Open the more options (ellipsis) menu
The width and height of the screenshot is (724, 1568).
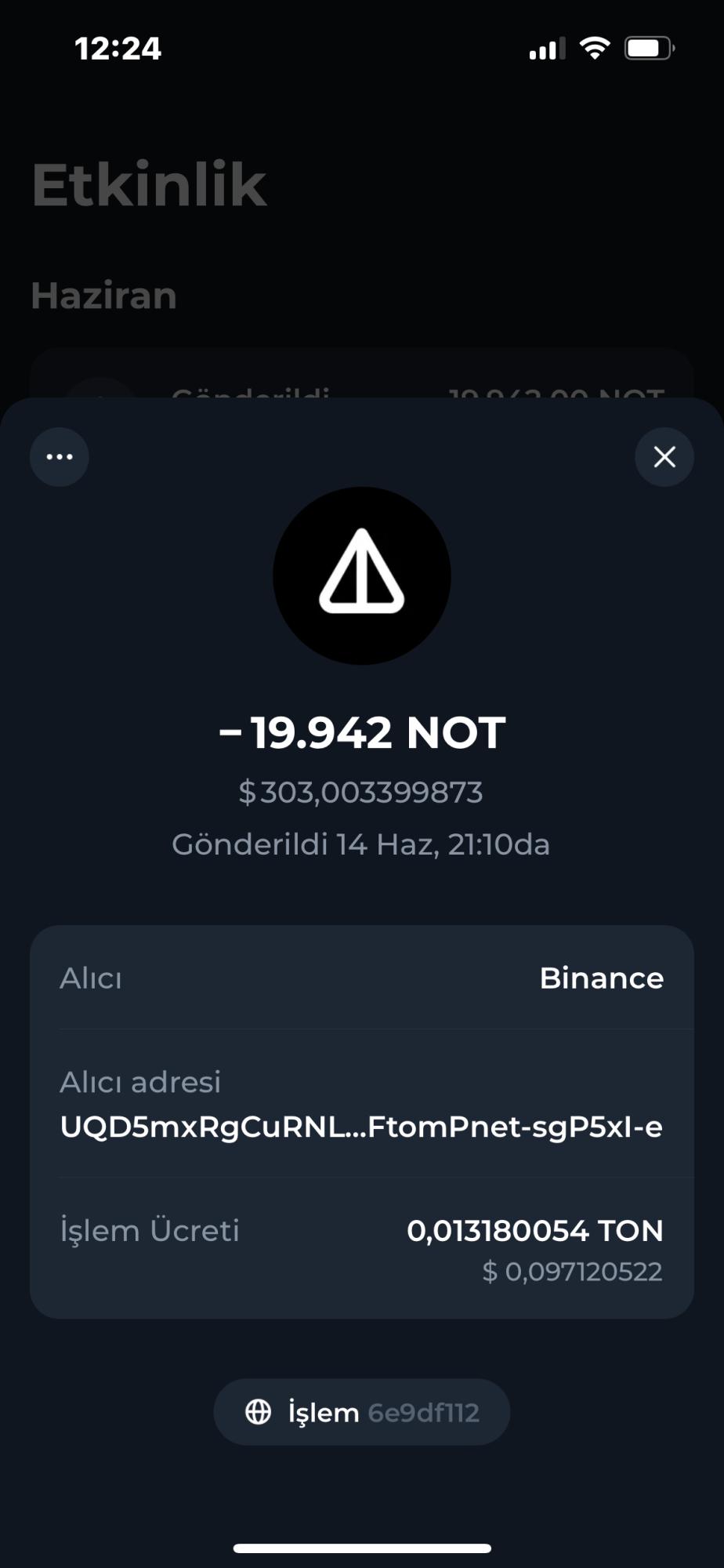(x=59, y=456)
